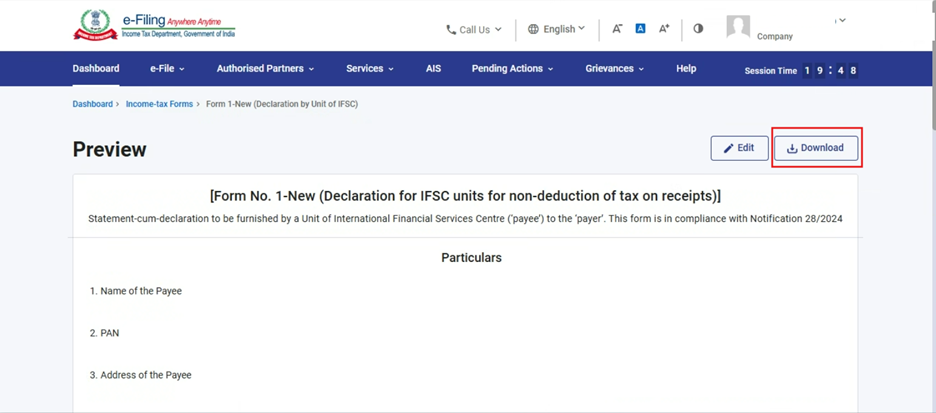The height and width of the screenshot is (413, 936).
Task: Click the increase font size icon
Action: pyautogui.click(x=663, y=29)
